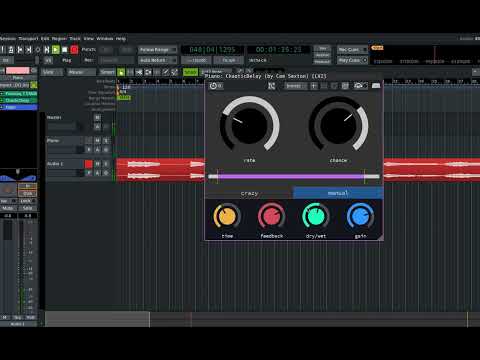Open automation A button on Piano track
This screenshot has width=480, height=360.
(x=97, y=150)
